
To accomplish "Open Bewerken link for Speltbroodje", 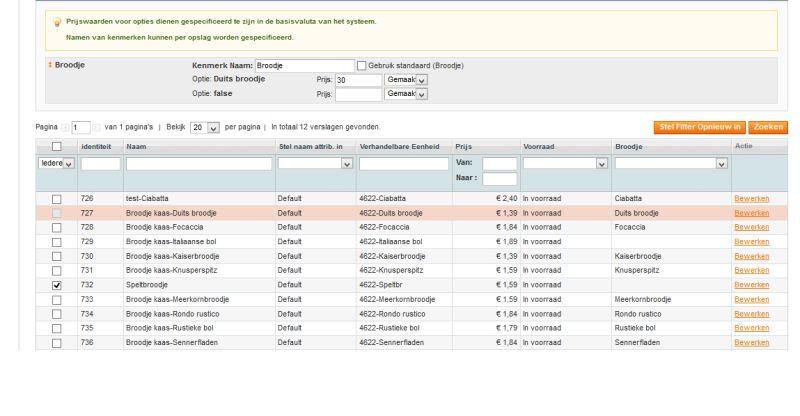I will [x=752, y=285].
